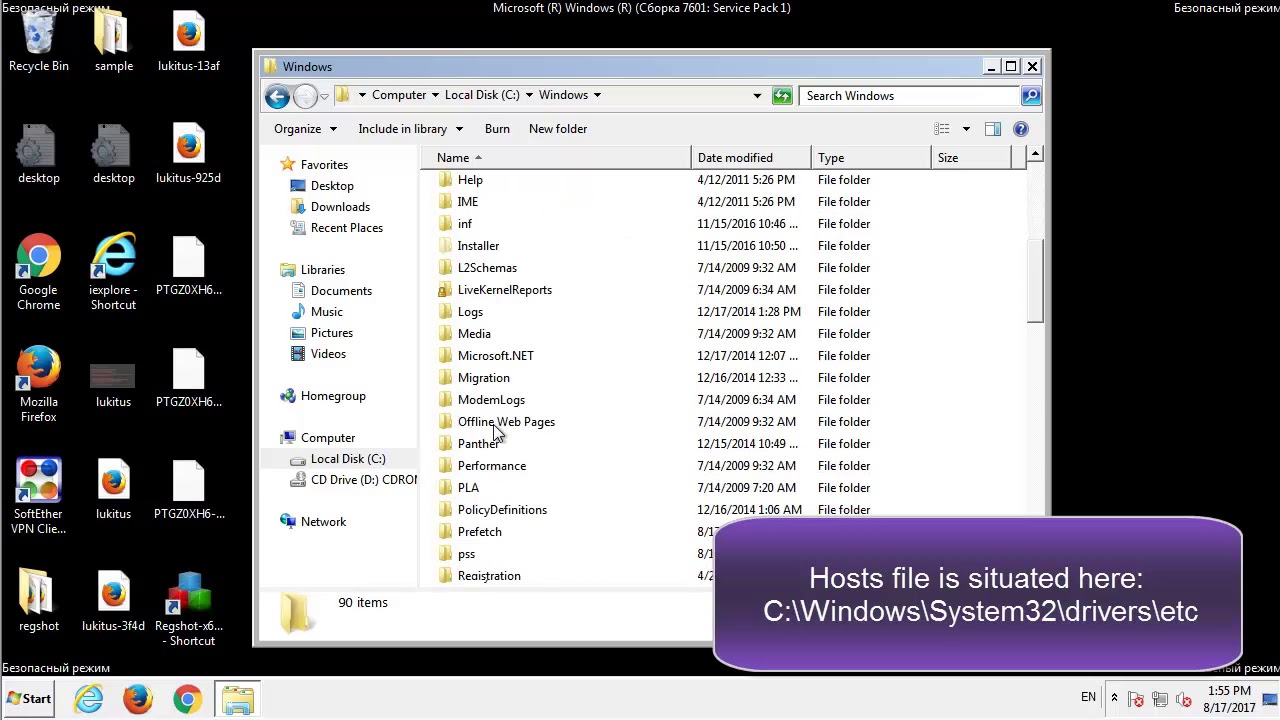The width and height of the screenshot is (1280, 720).
Task: Click the taskbar clock showing 1:55 PM
Action: coord(1229,699)
